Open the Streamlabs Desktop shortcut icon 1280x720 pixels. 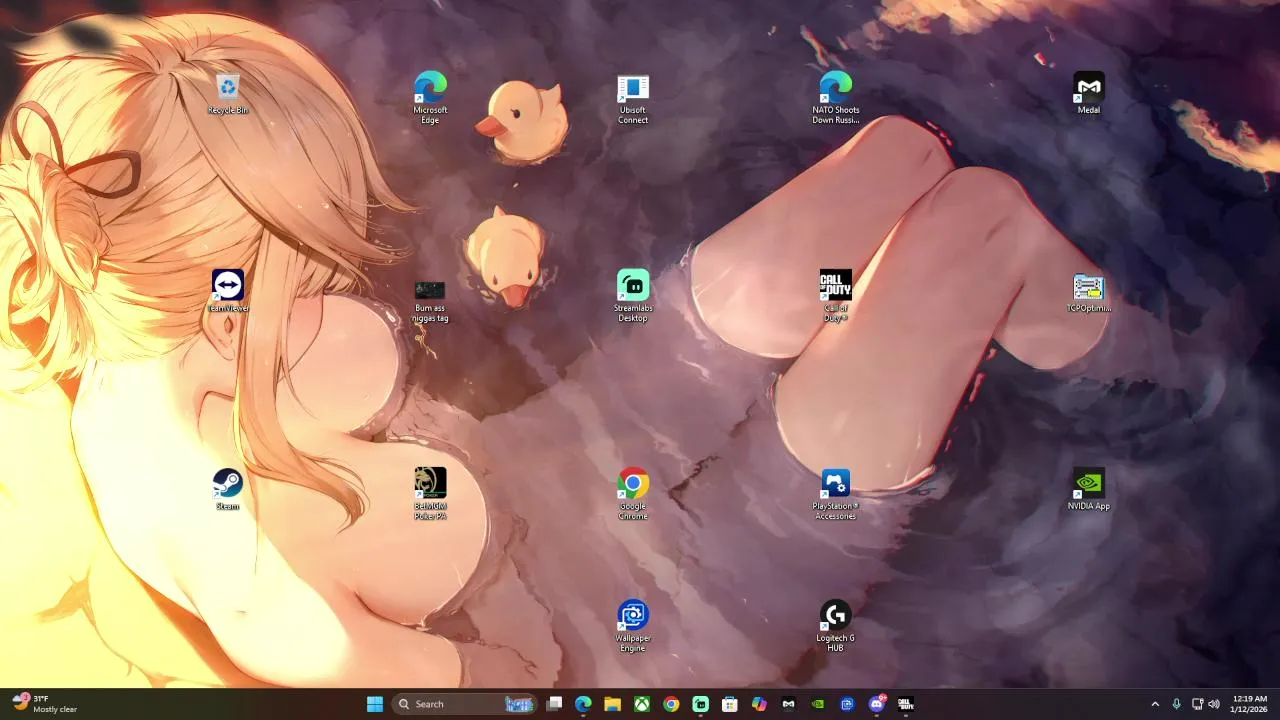[633, 296]
